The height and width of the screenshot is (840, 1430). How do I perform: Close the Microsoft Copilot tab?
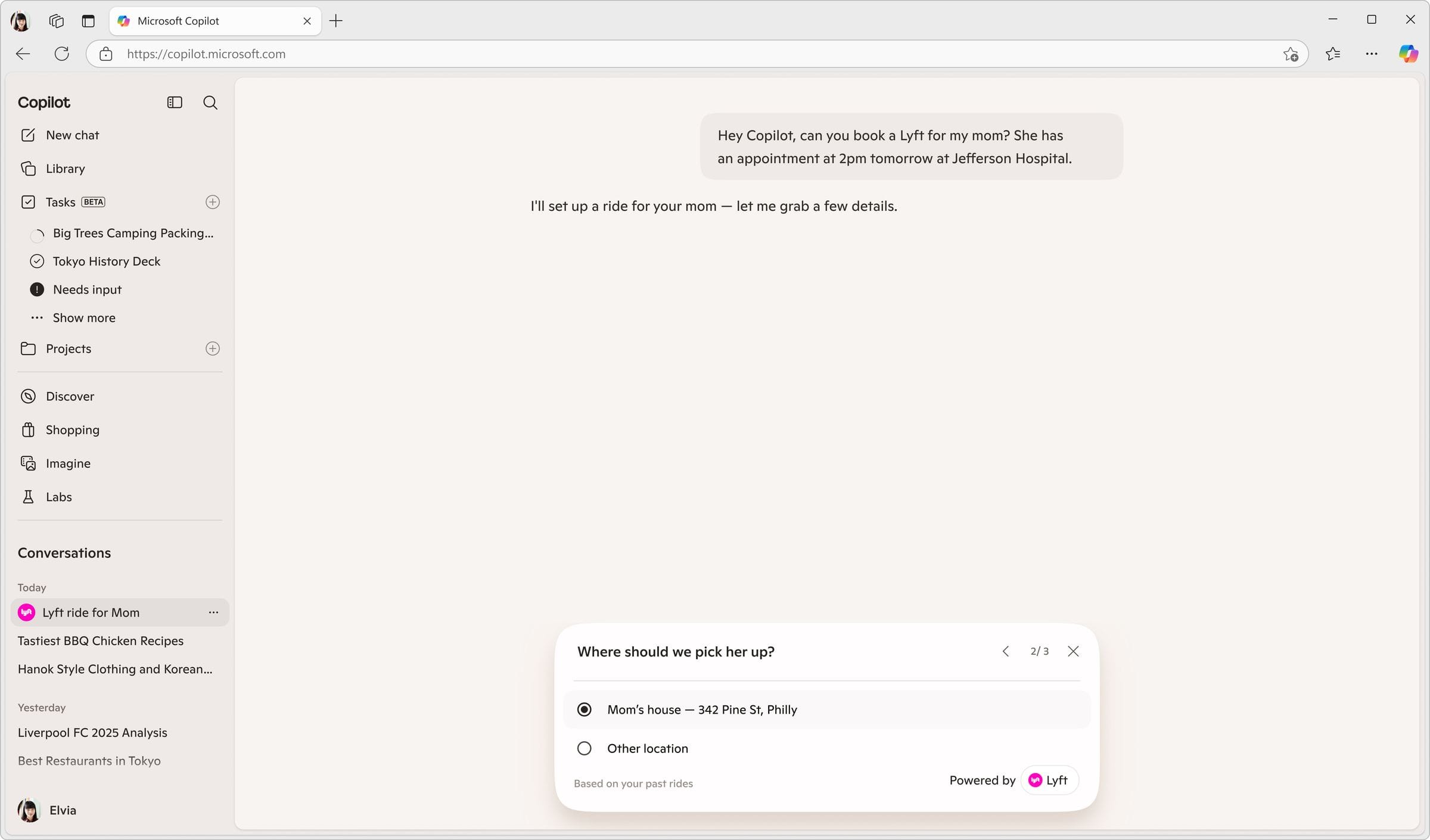click(307, 21)
